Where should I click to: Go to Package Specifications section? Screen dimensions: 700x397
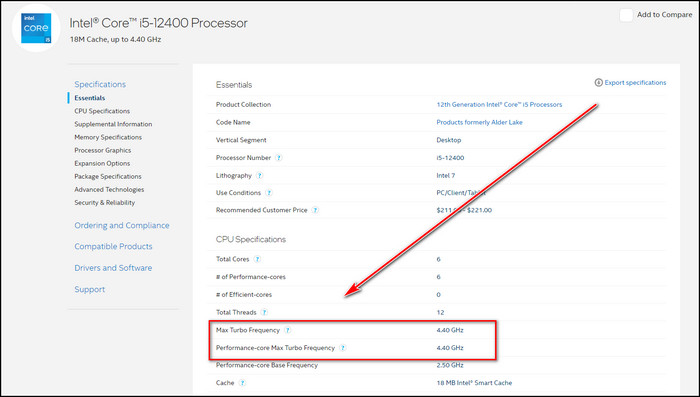coord(108,176)
